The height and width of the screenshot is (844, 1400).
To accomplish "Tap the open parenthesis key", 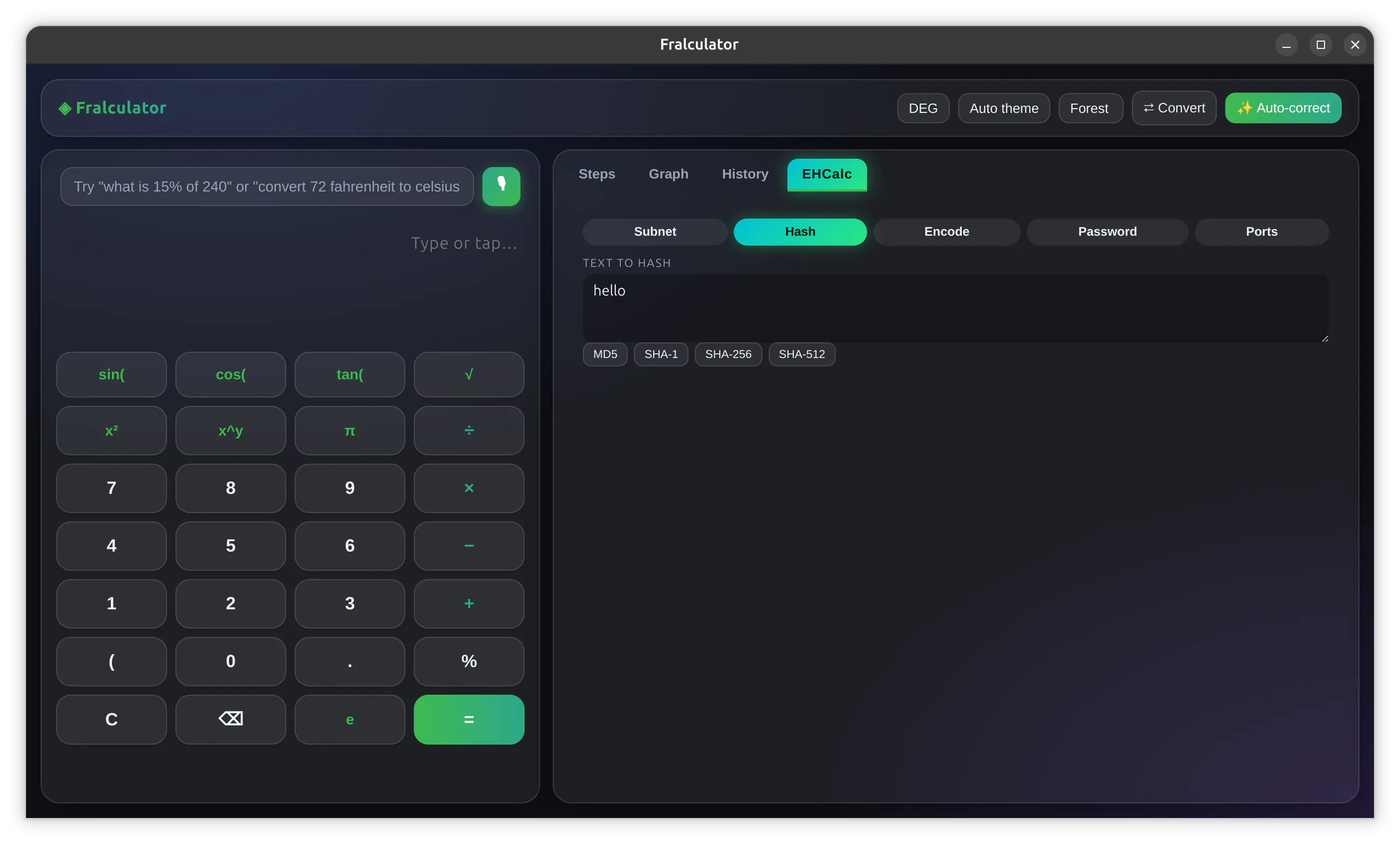I will click(x=111, y=661).
